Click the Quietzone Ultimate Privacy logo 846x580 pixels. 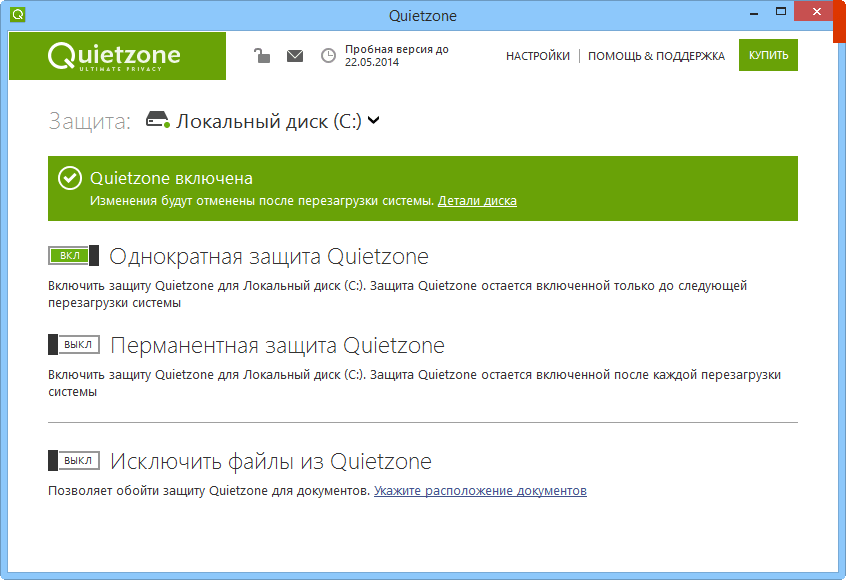[x=117, y=55]
